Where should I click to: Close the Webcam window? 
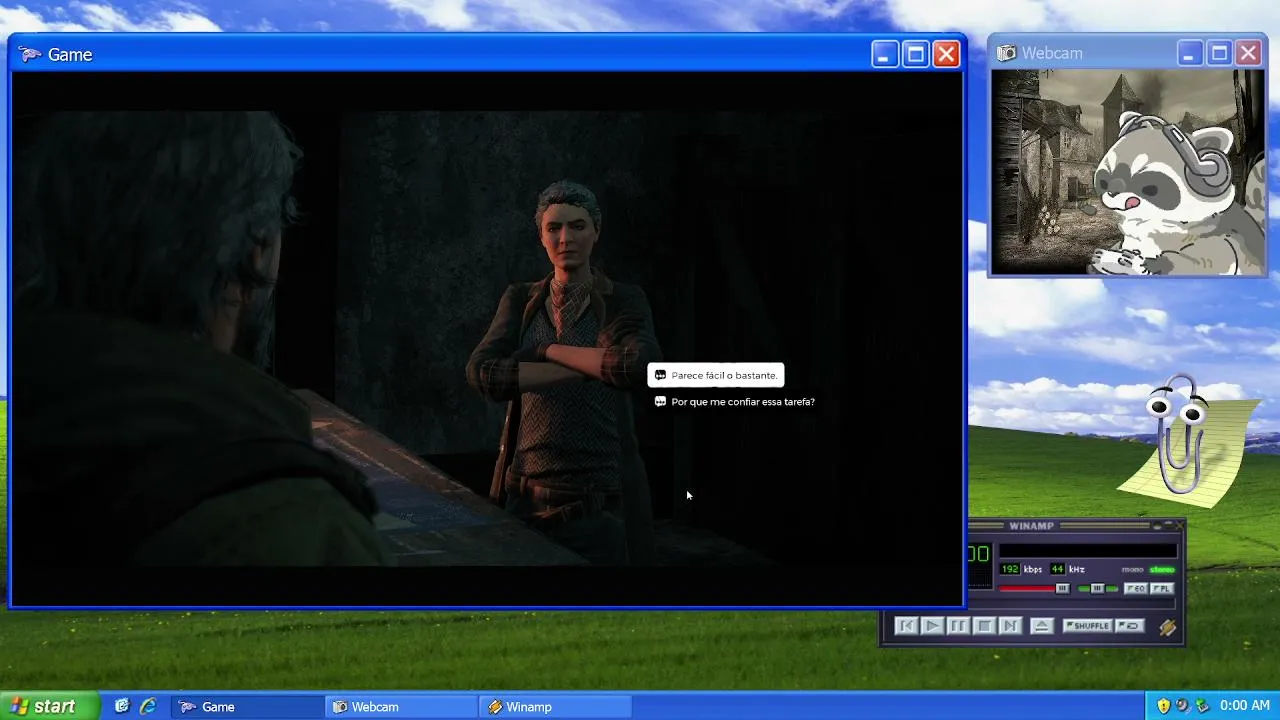point(1249,53)
